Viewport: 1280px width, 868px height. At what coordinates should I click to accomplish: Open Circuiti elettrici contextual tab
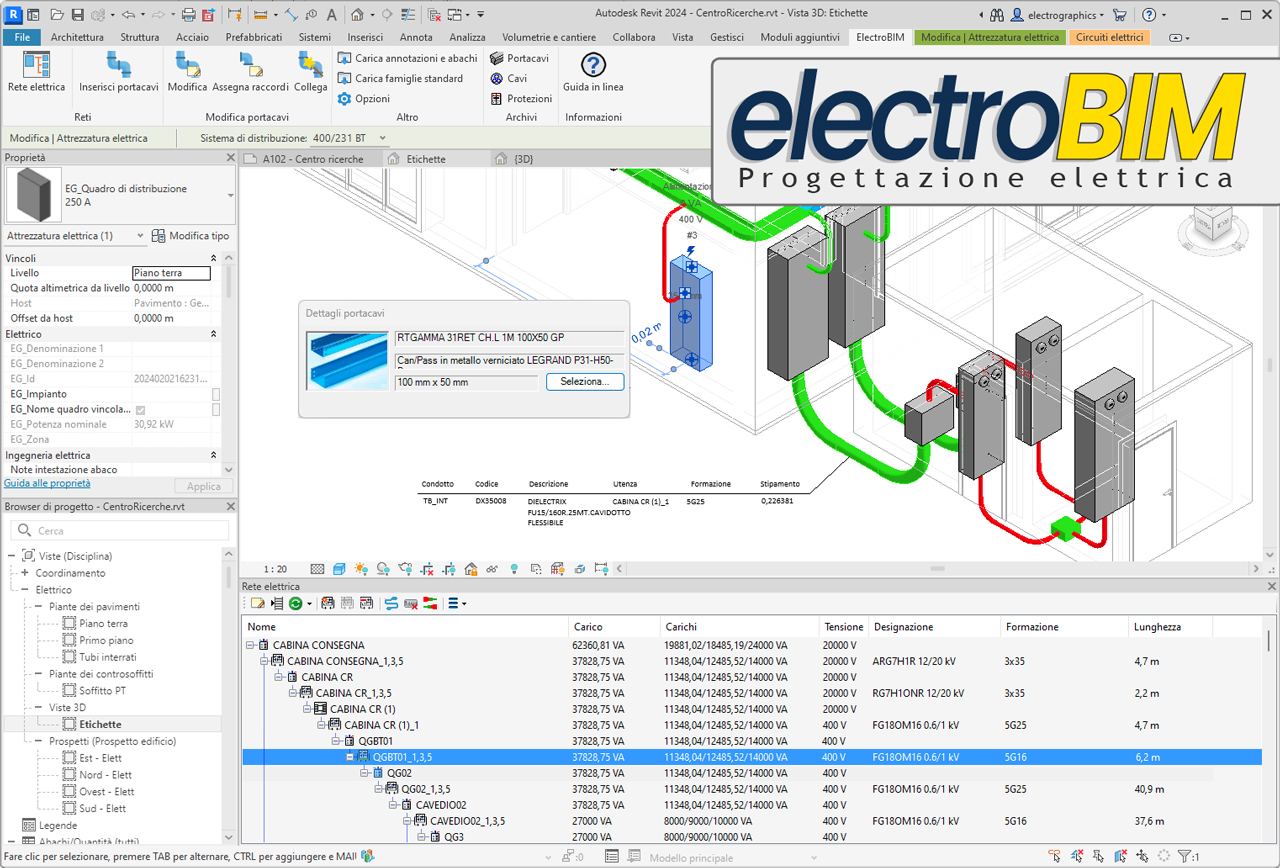pos(1109,37)
